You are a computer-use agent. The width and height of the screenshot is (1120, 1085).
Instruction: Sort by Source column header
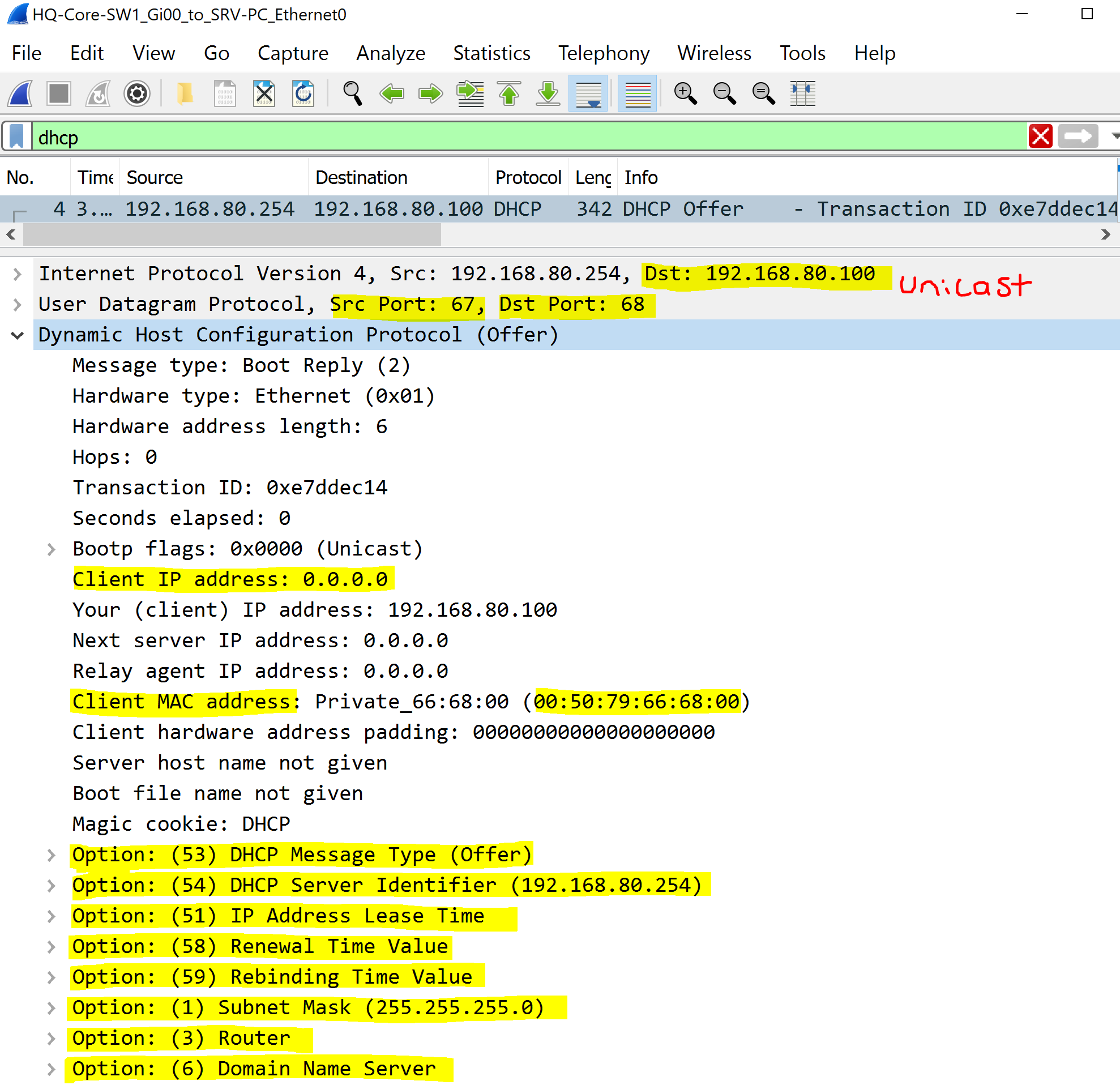213,177
